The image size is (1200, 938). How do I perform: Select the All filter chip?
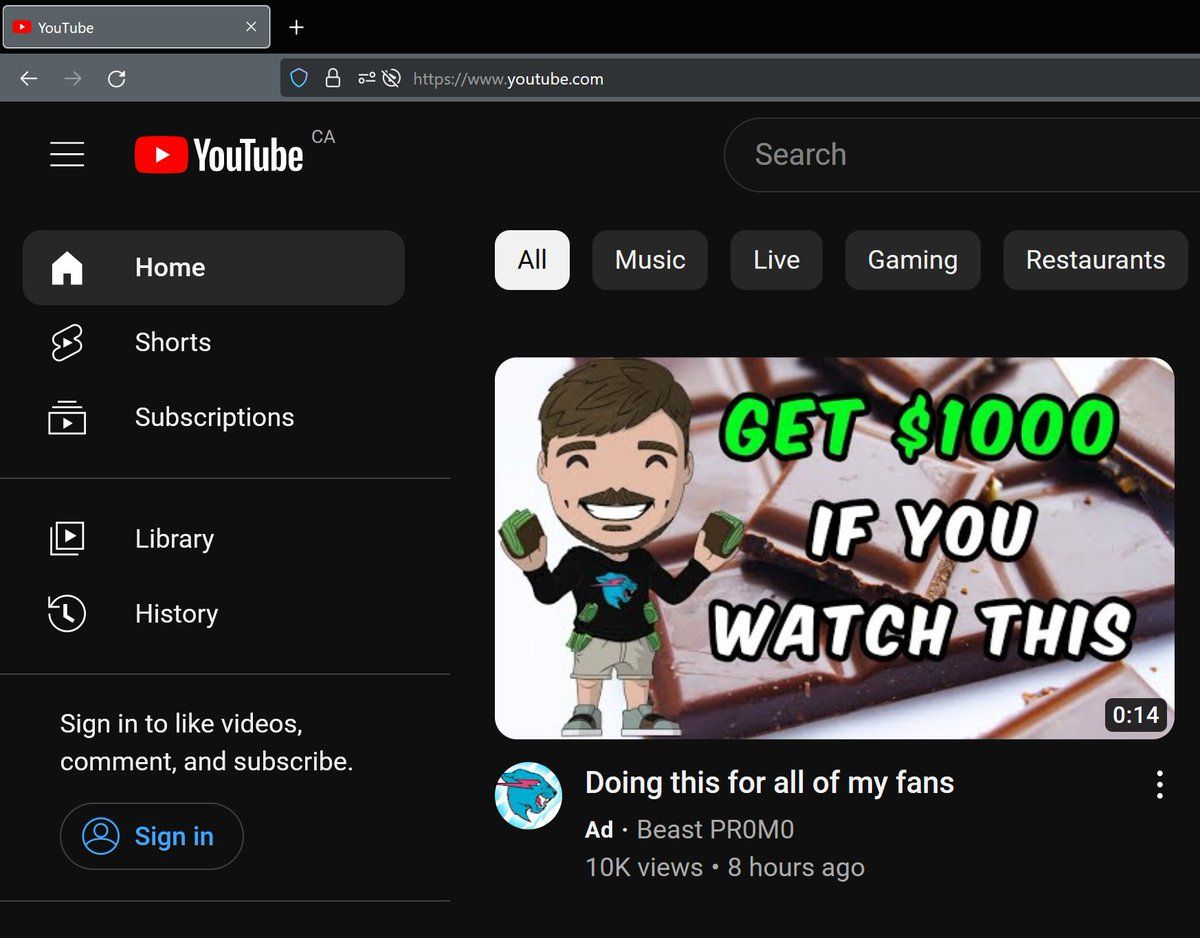point(532,260)
